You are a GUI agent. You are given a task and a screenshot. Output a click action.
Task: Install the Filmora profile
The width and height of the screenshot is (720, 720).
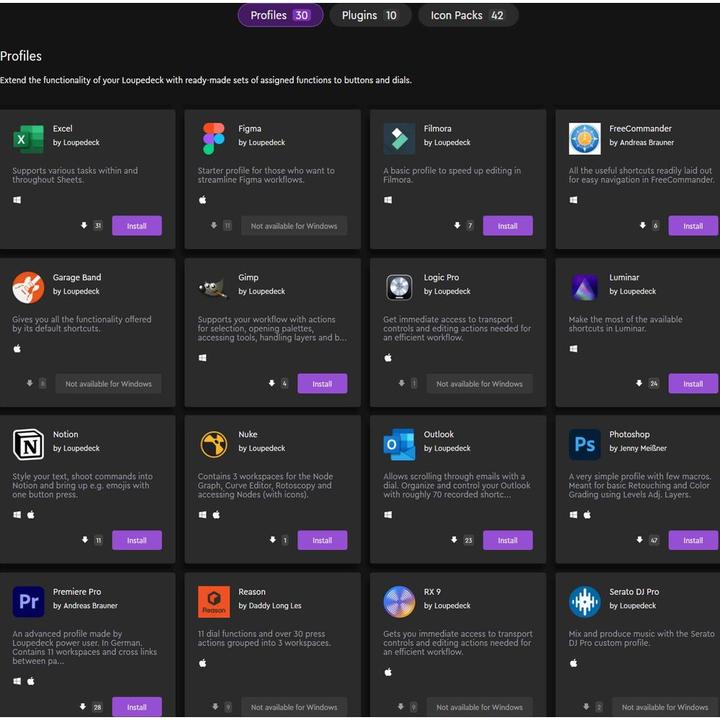[x=508, y=226]
